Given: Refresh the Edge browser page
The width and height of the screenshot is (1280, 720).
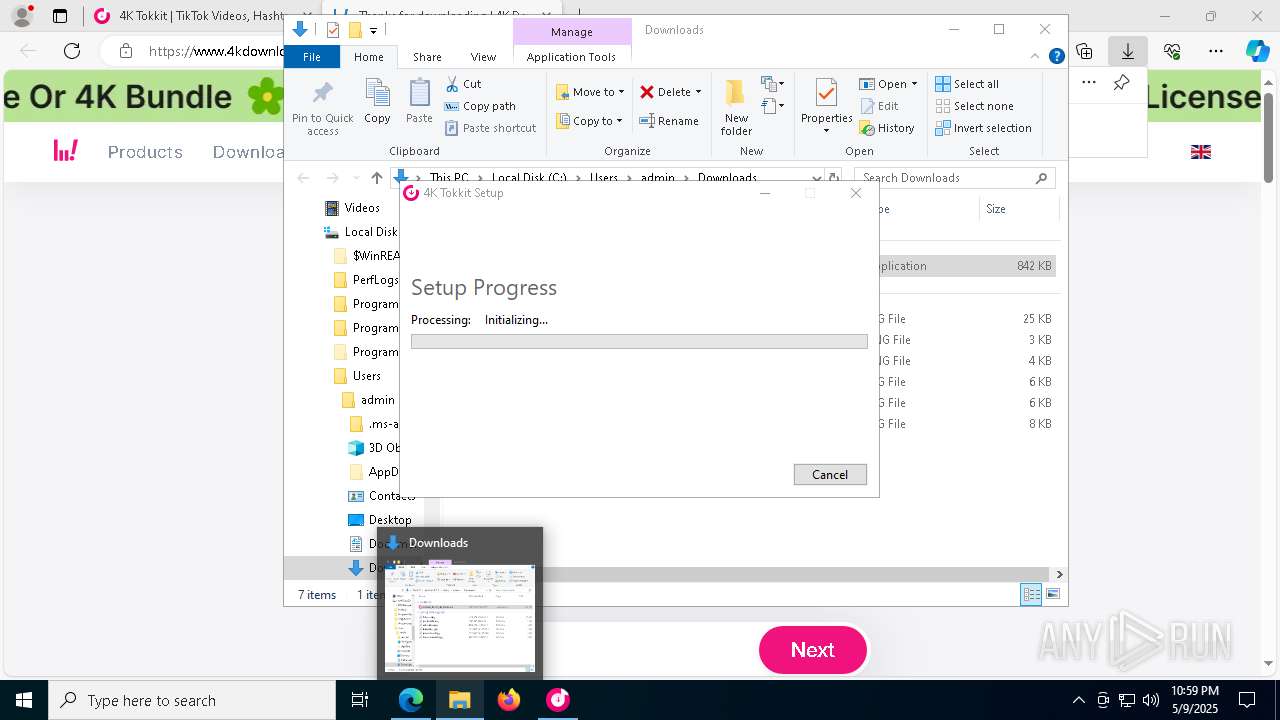Looking at the screenshot, I should click(x=72, y=51).
